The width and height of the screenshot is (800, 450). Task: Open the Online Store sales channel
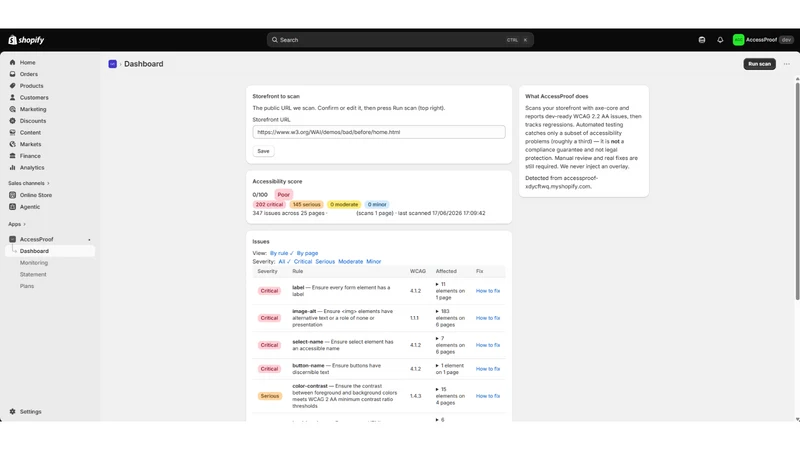(36, 195)
